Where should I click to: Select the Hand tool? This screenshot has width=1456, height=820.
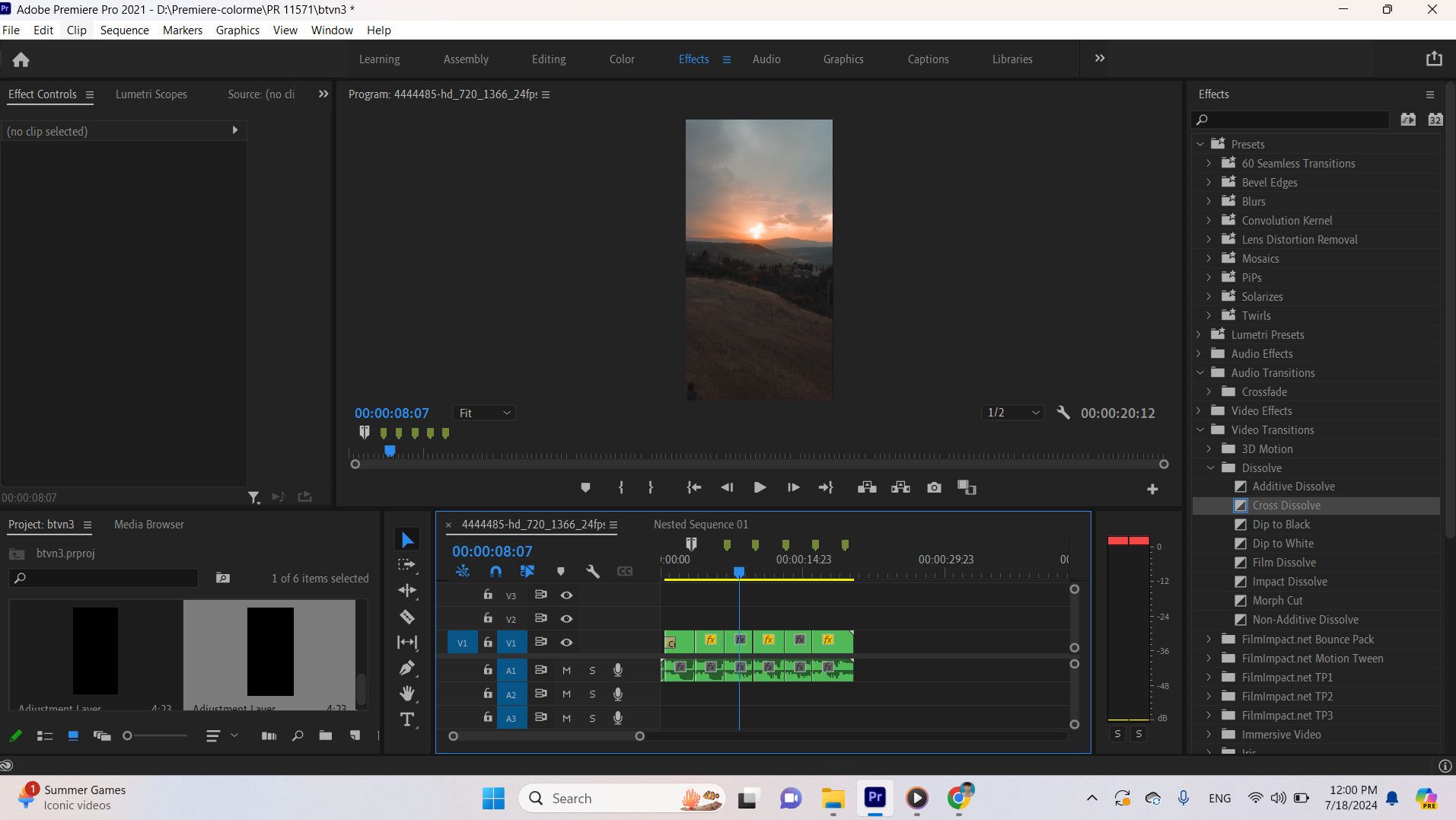coord(407,694)
